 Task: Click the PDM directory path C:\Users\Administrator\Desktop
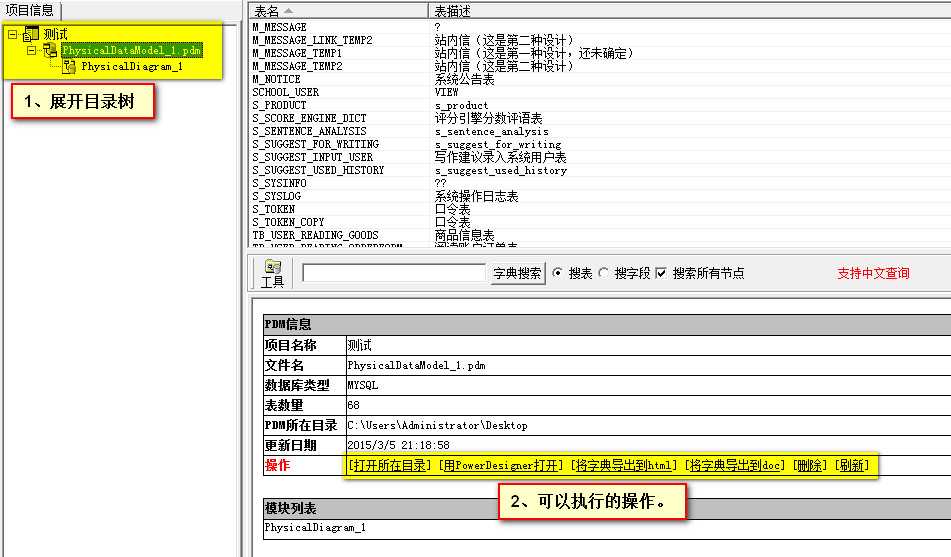tap(437, 425)
